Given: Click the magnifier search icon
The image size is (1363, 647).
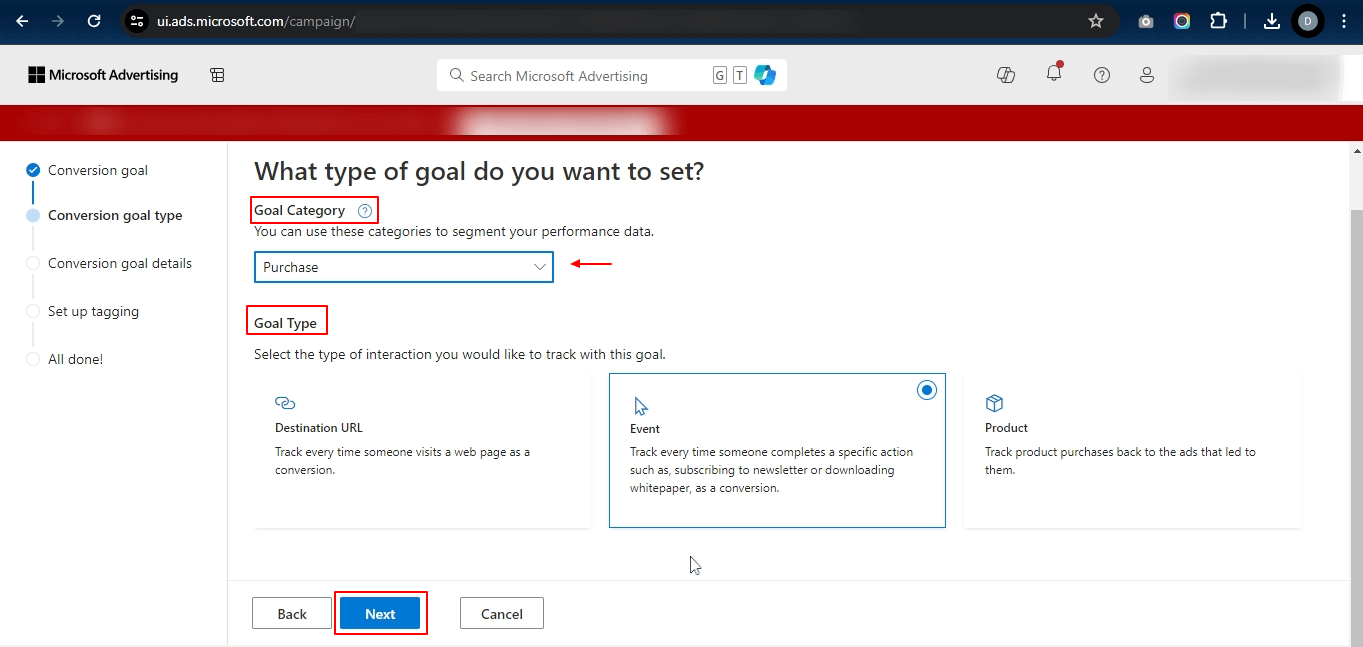Looking at the screenshot, I should pos(457,75).
